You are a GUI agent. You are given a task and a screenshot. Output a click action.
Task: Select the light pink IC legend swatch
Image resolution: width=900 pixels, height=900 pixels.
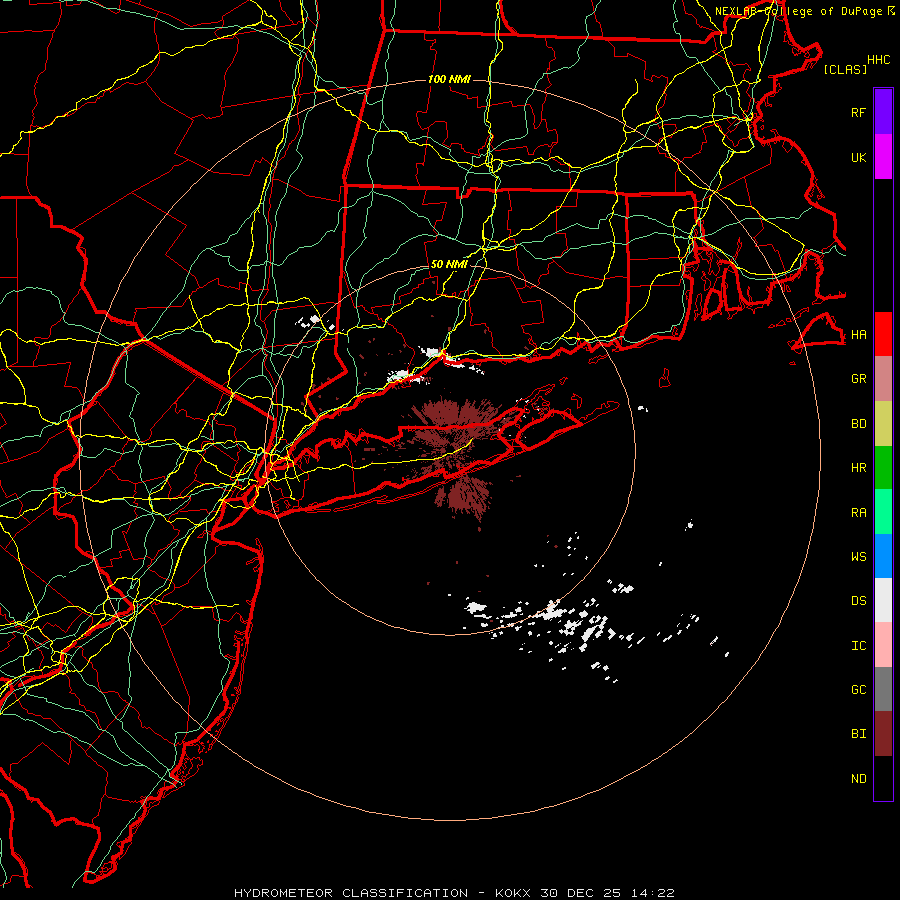(883, 645)
